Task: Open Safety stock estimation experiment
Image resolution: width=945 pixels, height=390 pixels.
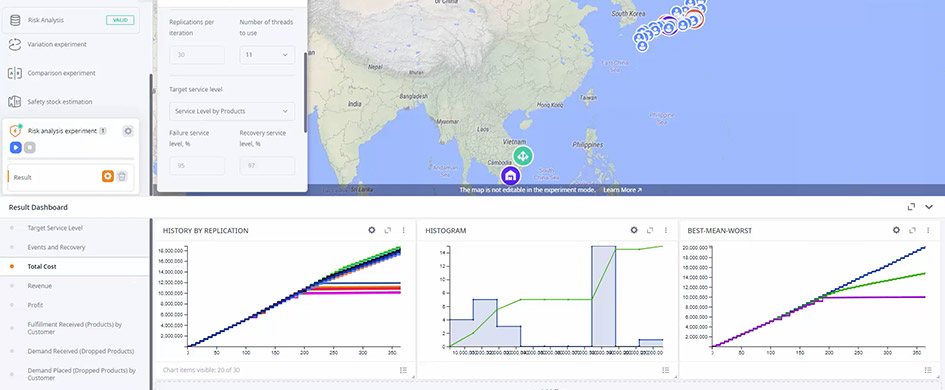Action: click(60, 102)
